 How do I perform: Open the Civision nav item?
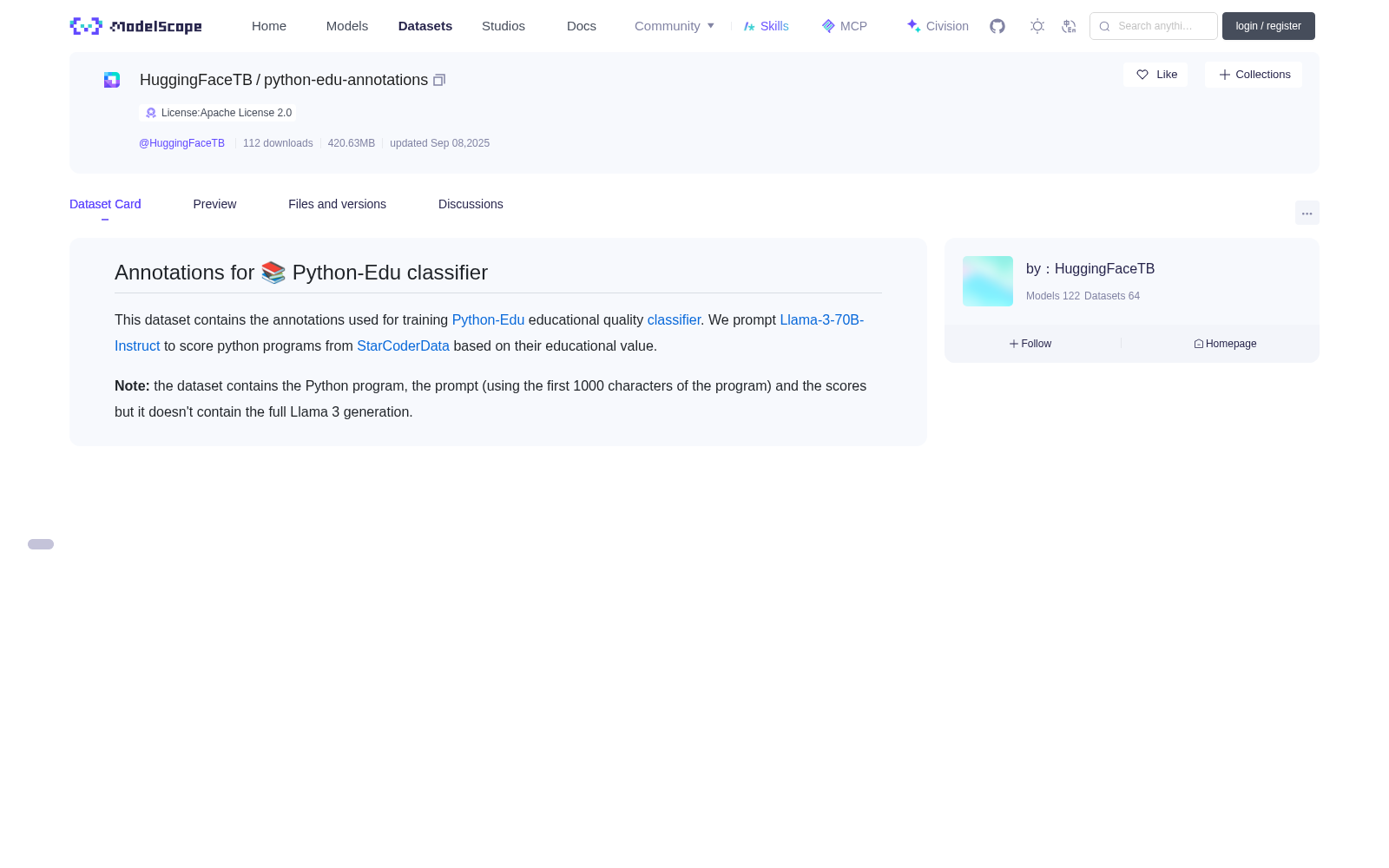(938, 26)
